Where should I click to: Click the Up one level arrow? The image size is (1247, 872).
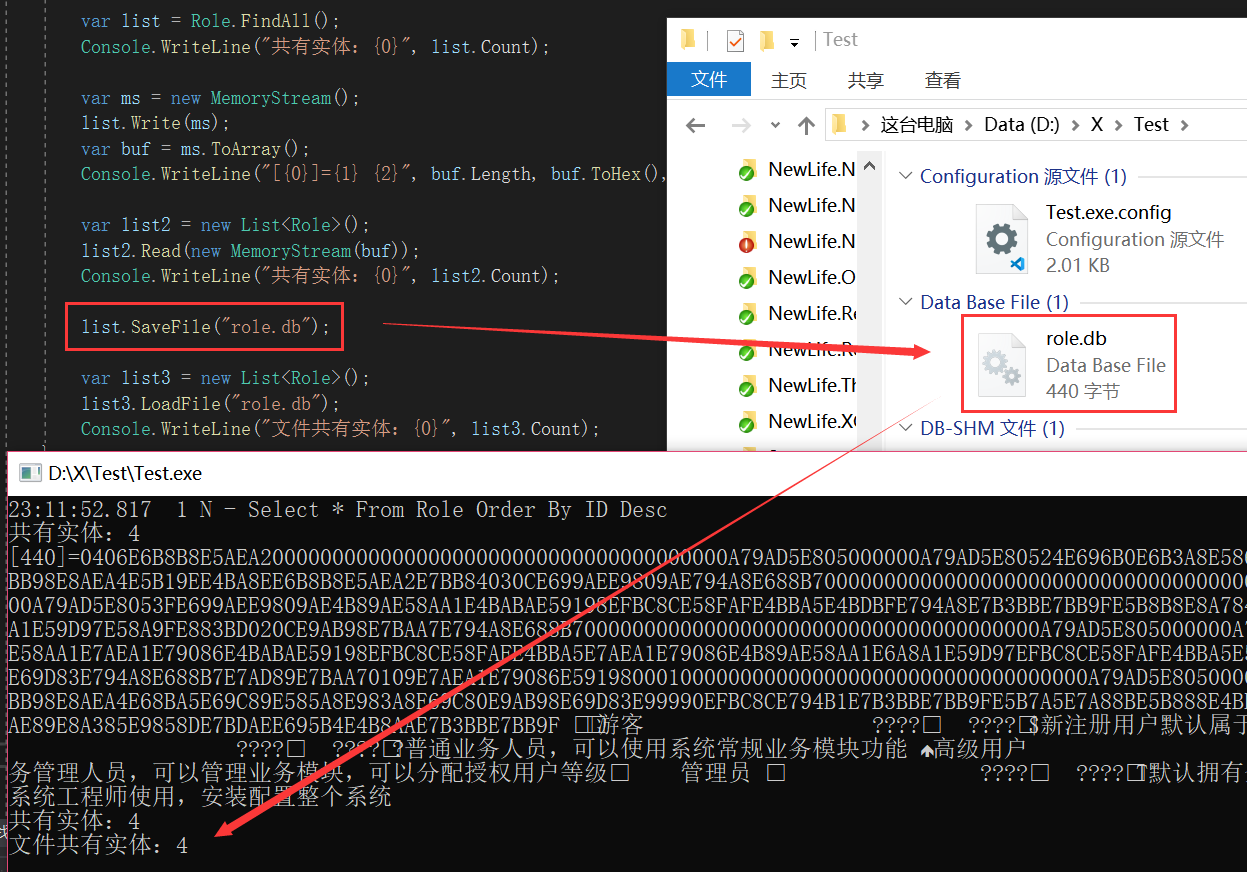pos(806,125)
